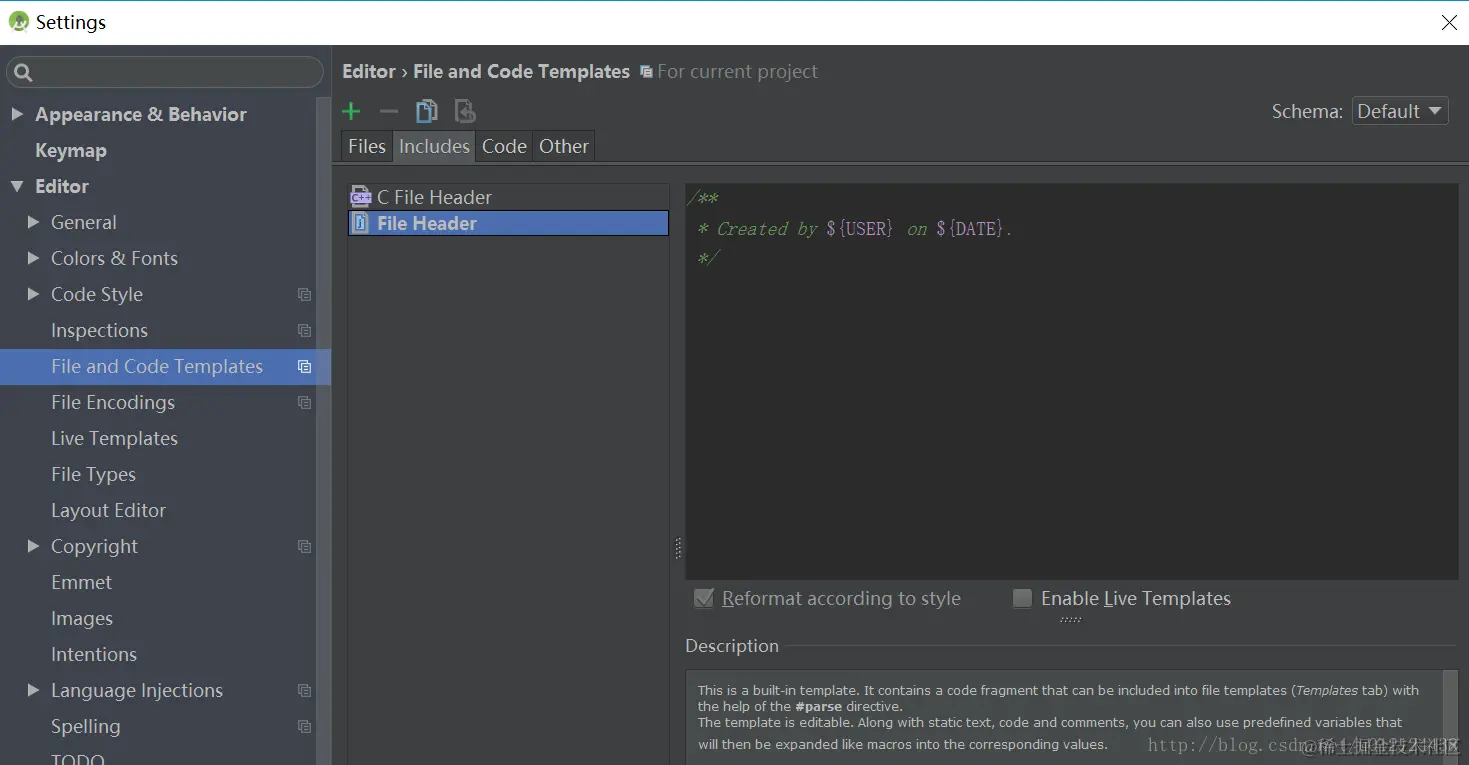Image resolution: width=1469 pixels, height=765 pixels.
Task: Click project-level icon beside File and Code Templates
Action: (x=305, y=367)
